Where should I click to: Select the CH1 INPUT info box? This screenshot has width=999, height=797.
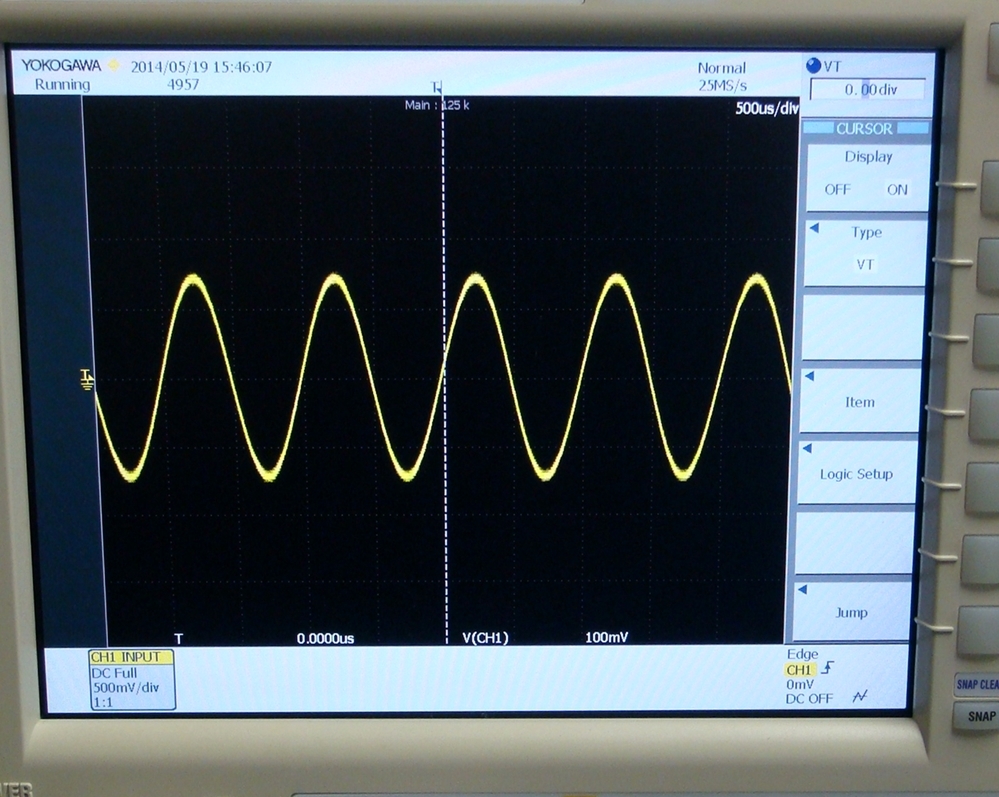coord(131,679)
